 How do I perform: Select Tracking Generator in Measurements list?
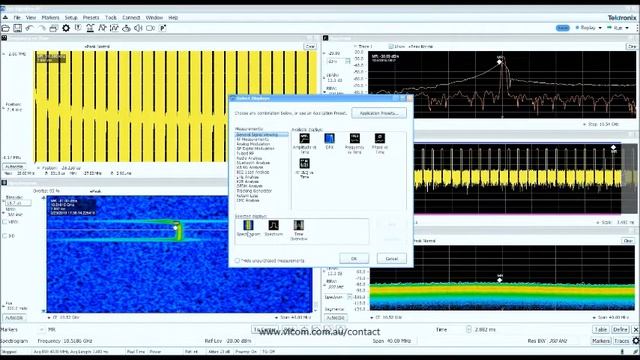click(x=254, y=191)
